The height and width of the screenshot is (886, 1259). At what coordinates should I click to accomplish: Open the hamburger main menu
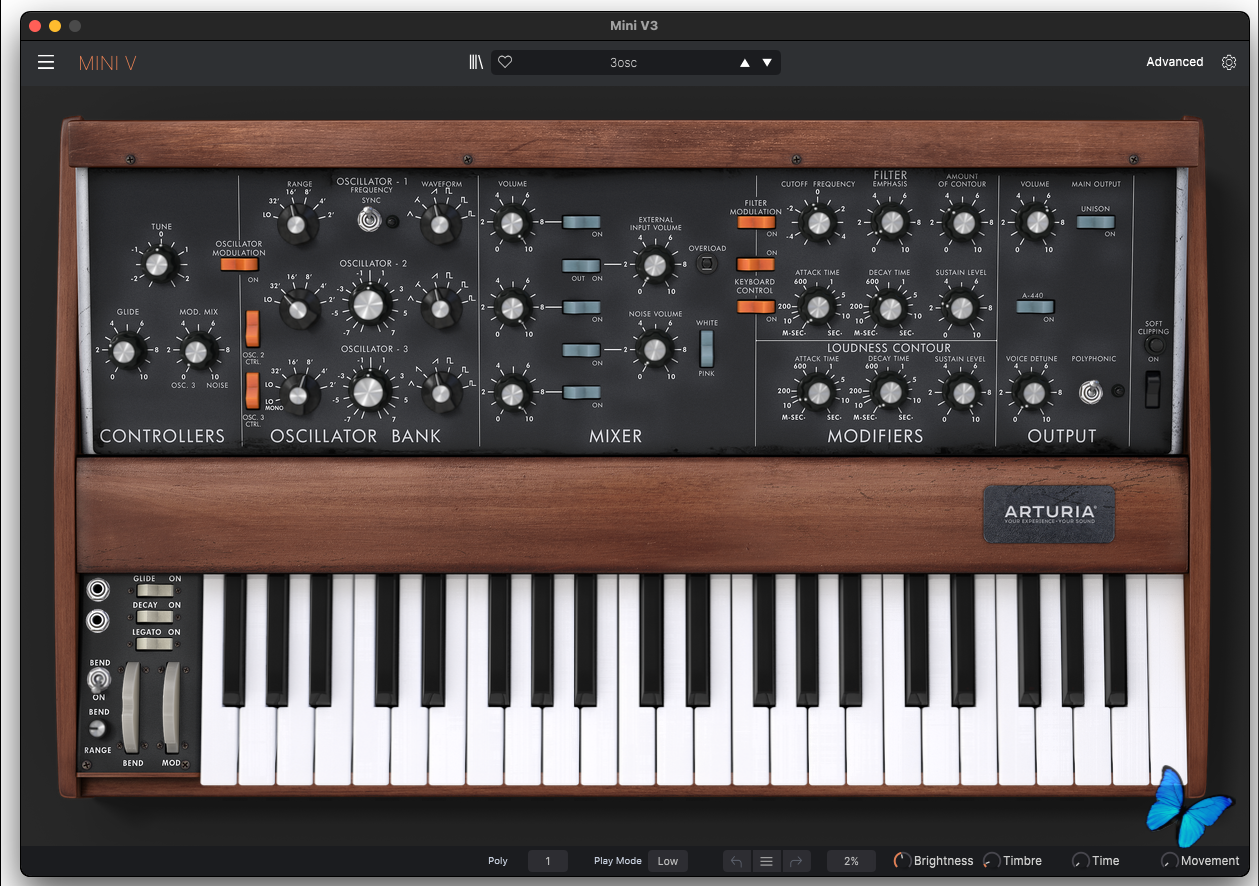(x=46, y=63)
